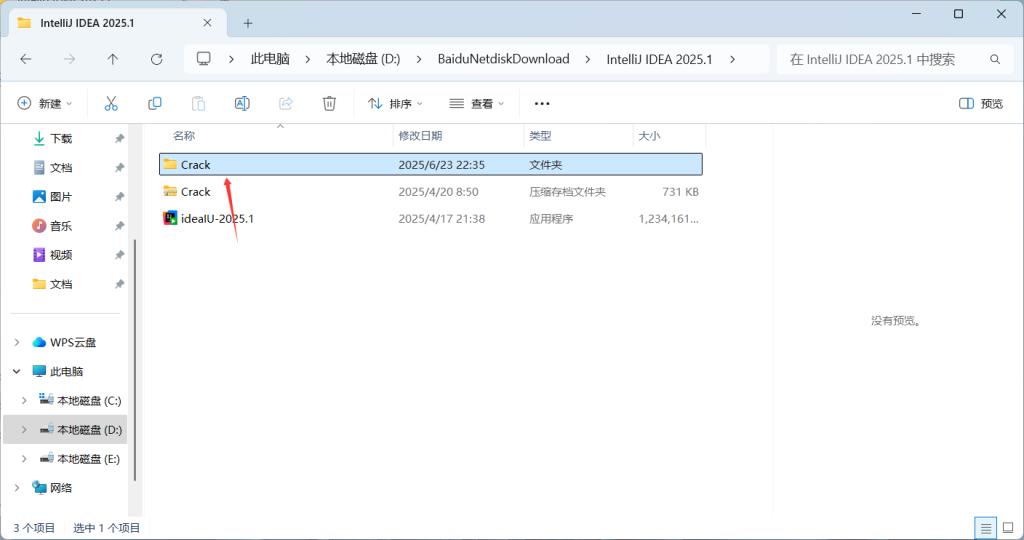Click the search magnifier icon
This screenshot has height=540, width=1024.
coord(995,59)
